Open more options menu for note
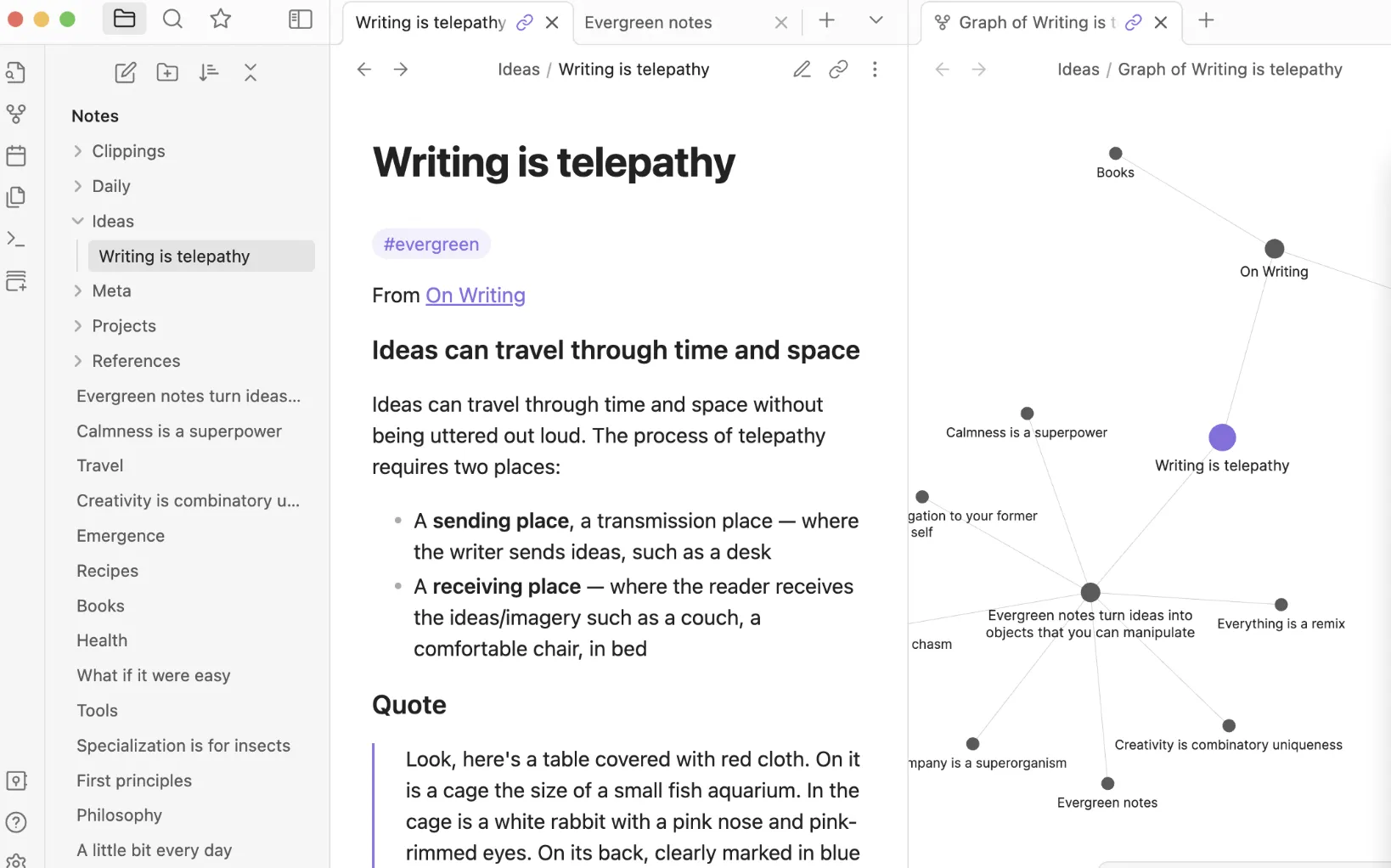The image size is (1391, 868). tap(875, 69)
